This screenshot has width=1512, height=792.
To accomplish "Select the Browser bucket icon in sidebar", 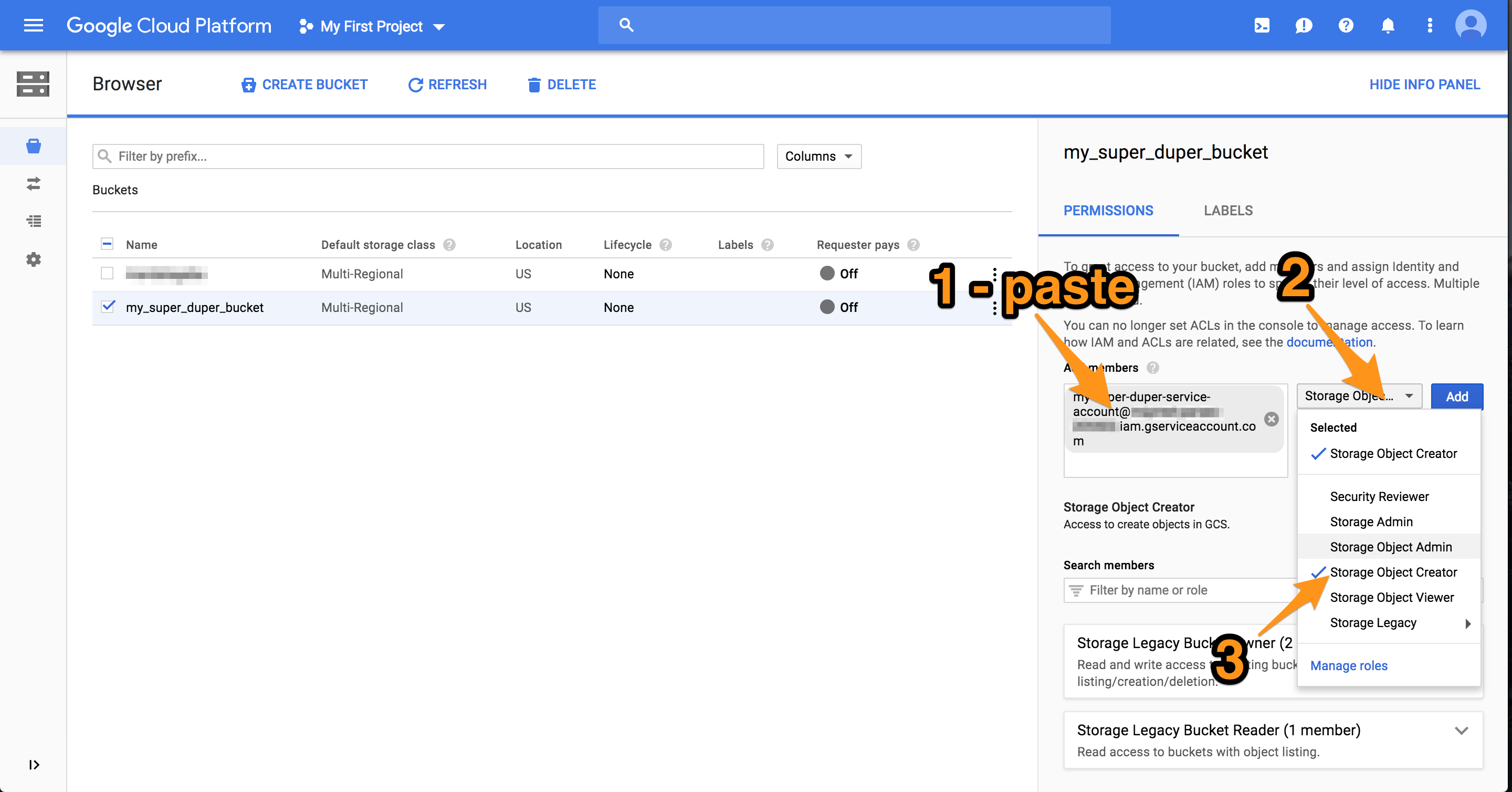I will [34, 145].
